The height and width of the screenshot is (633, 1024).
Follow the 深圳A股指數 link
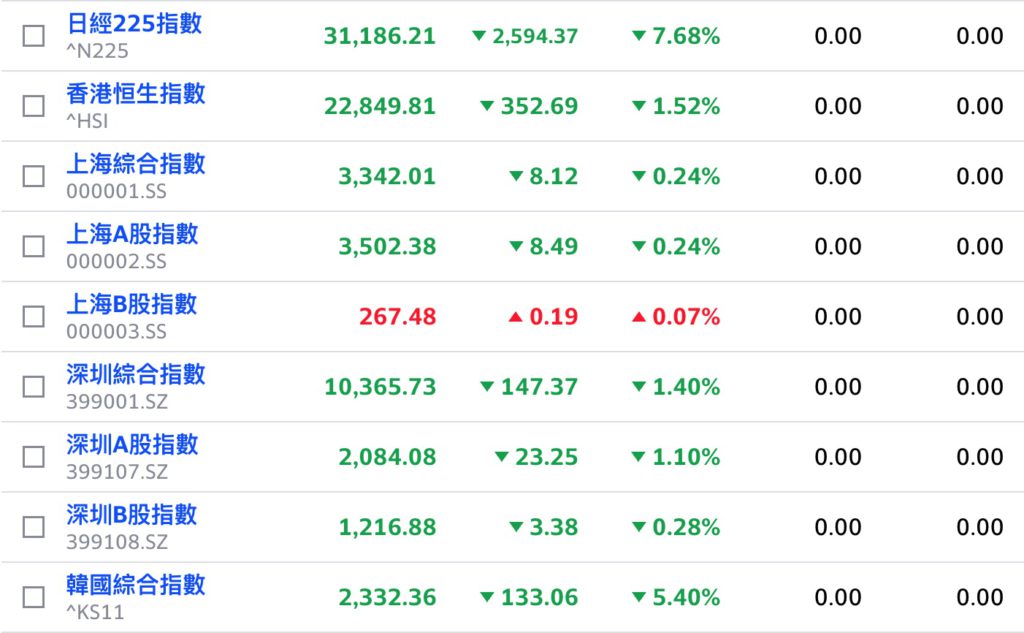pos(132,444)
